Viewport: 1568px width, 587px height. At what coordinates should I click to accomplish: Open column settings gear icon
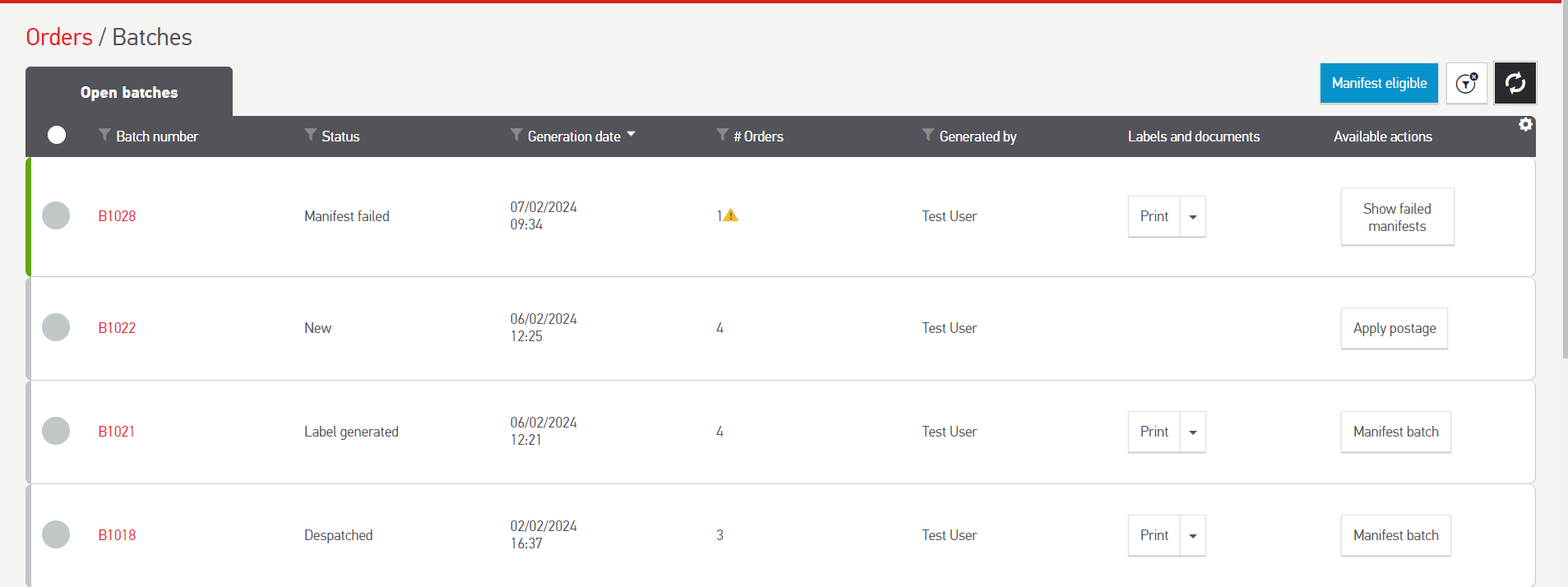(x=1525, y=124)
